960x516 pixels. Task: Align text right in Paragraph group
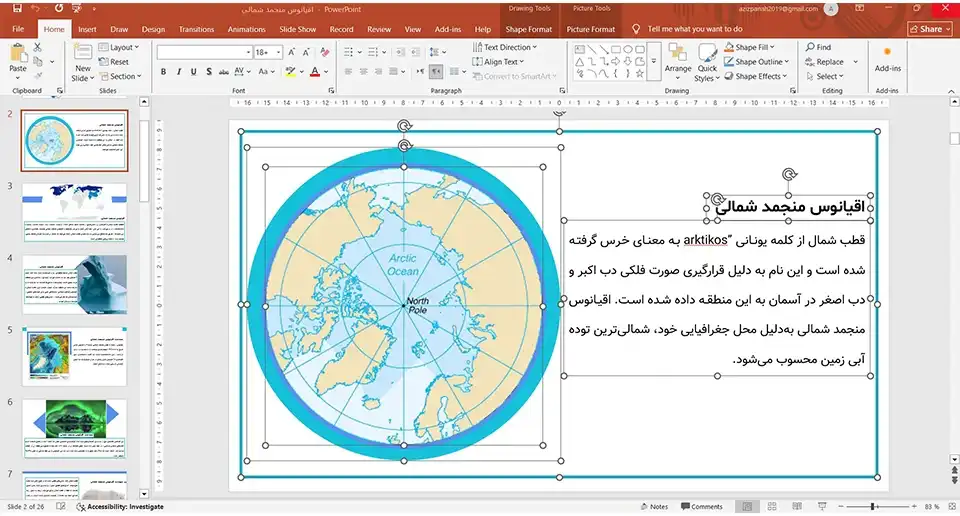(x=378, y=72)
